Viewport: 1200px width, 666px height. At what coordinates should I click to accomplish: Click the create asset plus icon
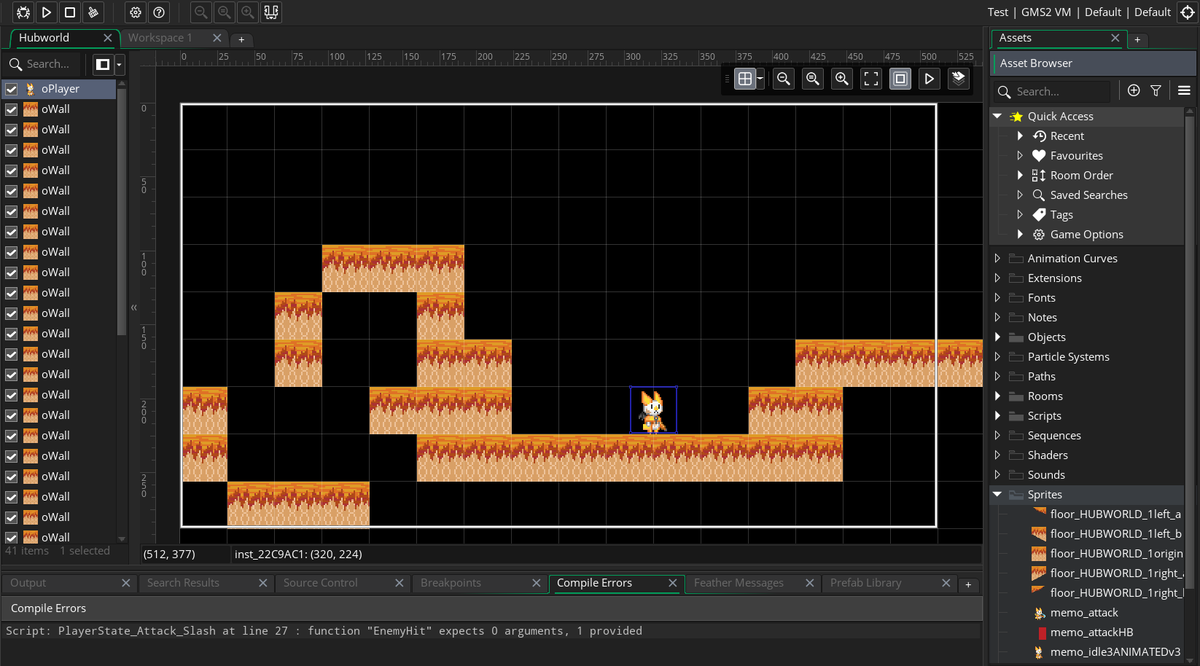[1133, 90]
